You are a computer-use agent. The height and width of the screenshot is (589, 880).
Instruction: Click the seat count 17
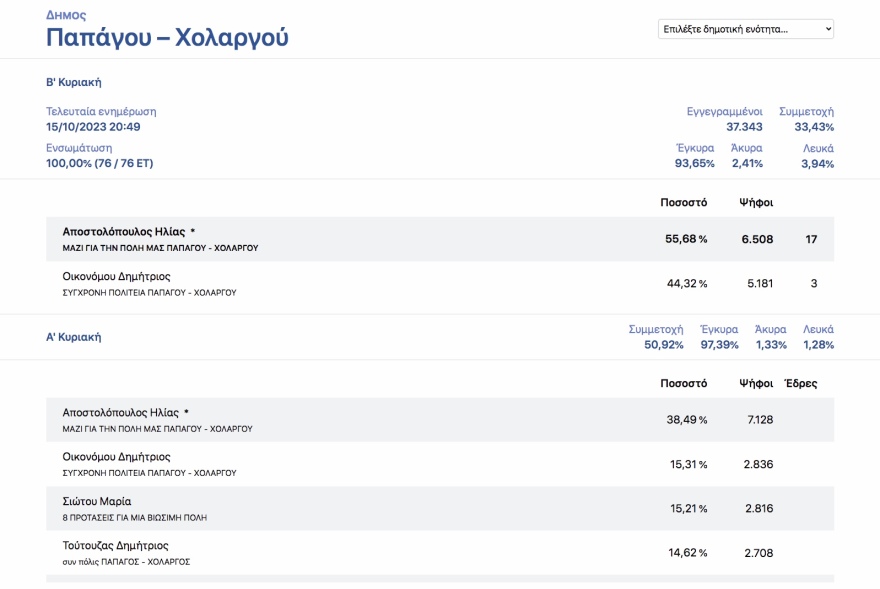pyautogui.click(x=811, y=239)
